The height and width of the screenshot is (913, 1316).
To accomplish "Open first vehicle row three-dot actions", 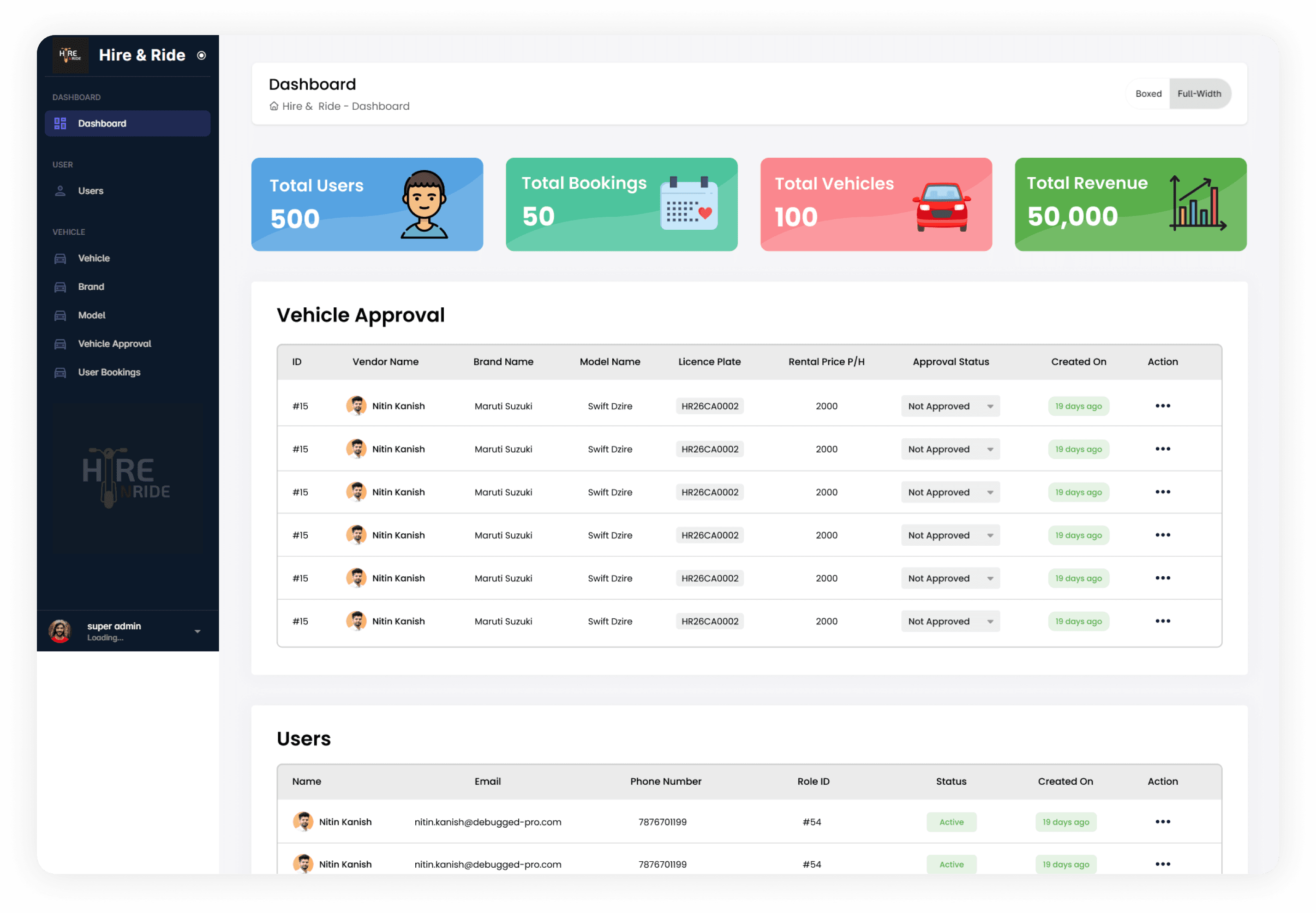I will [x=1162, y=406].
